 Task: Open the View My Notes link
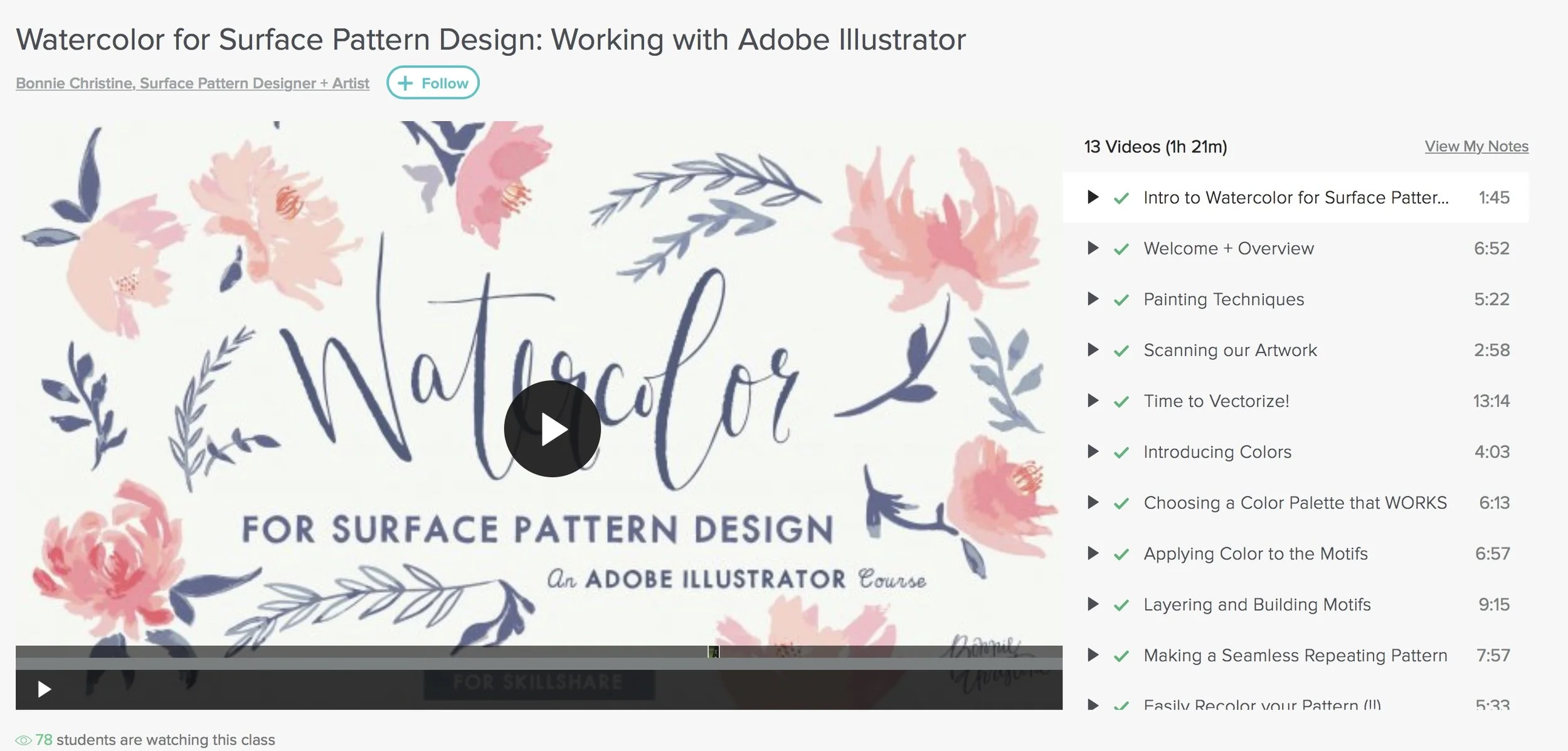point(1476,146)
